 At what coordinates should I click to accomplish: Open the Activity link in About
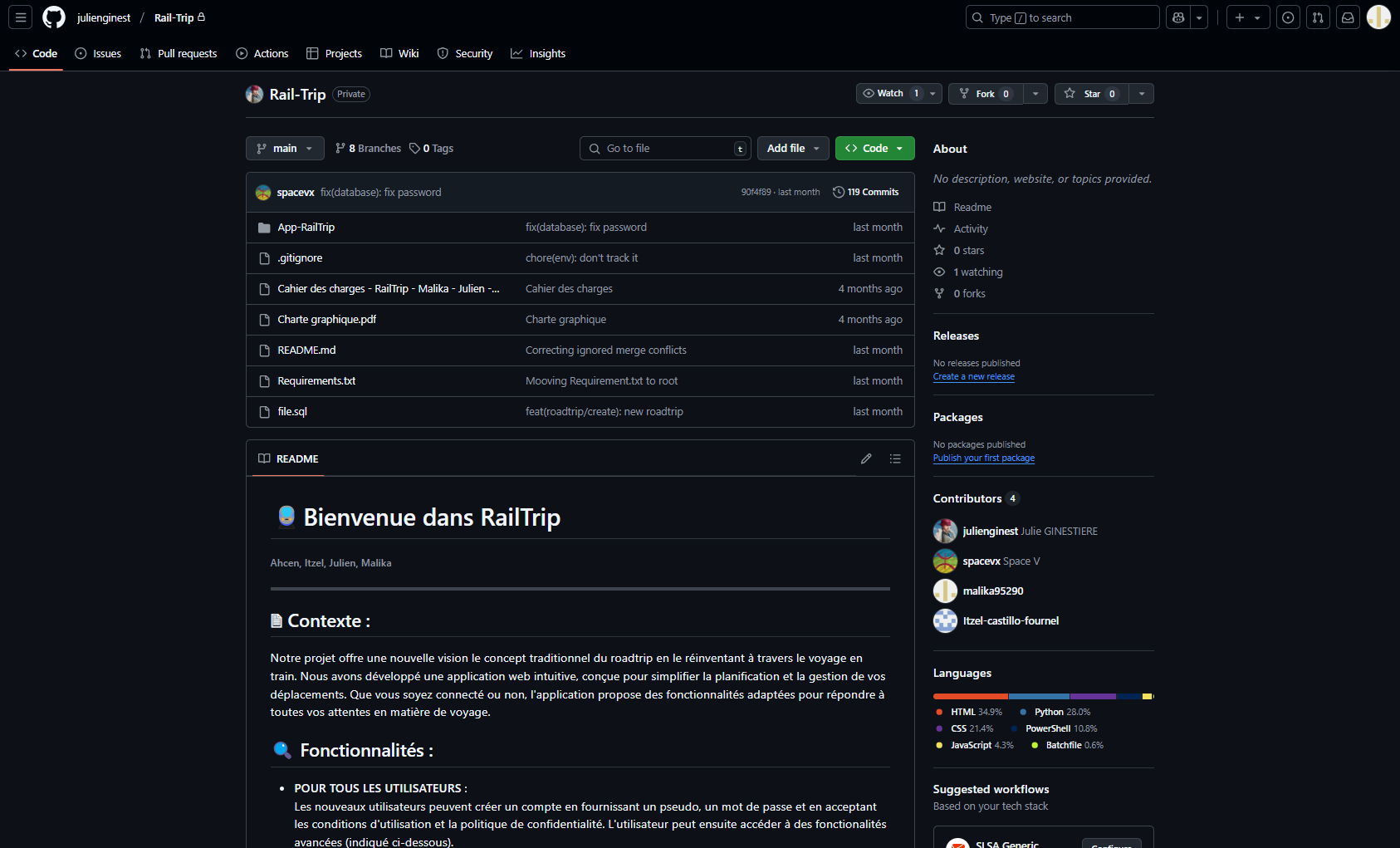click(x=961, y=228)
